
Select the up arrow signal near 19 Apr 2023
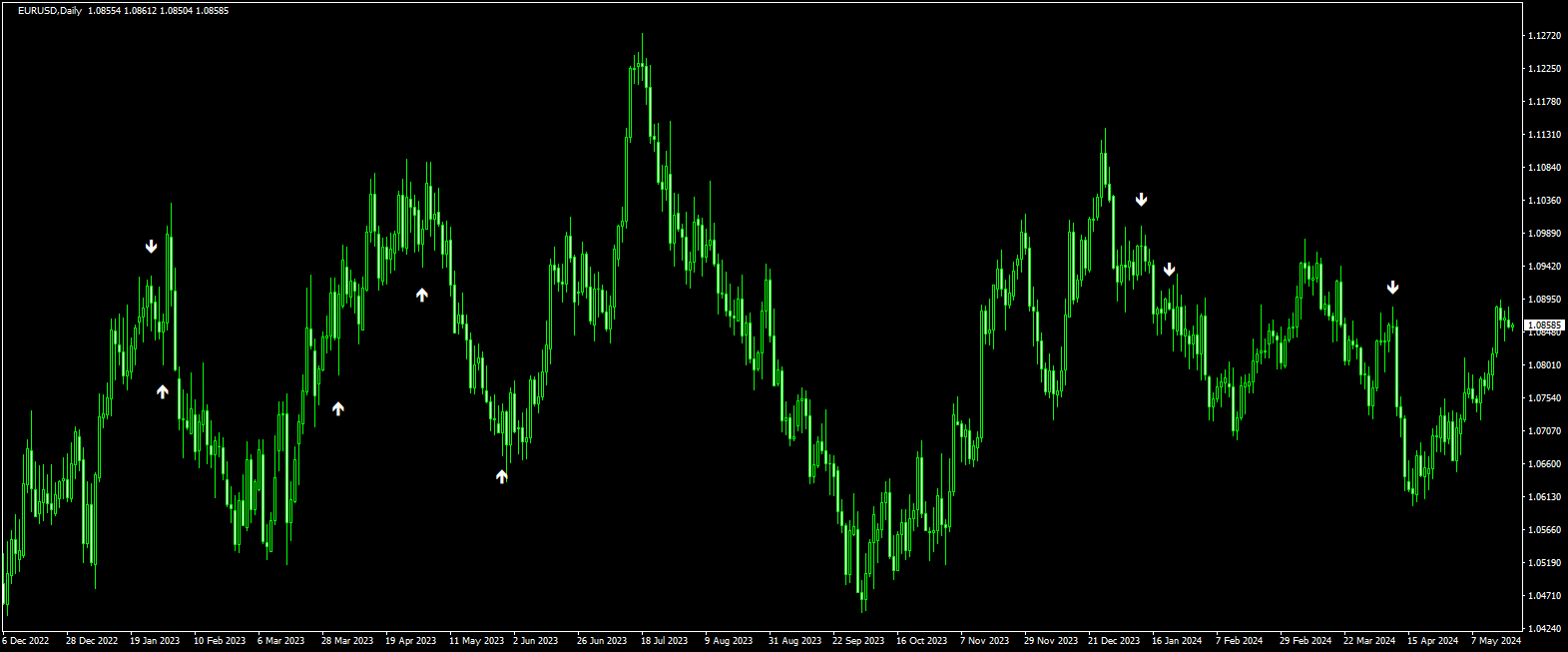422,295
